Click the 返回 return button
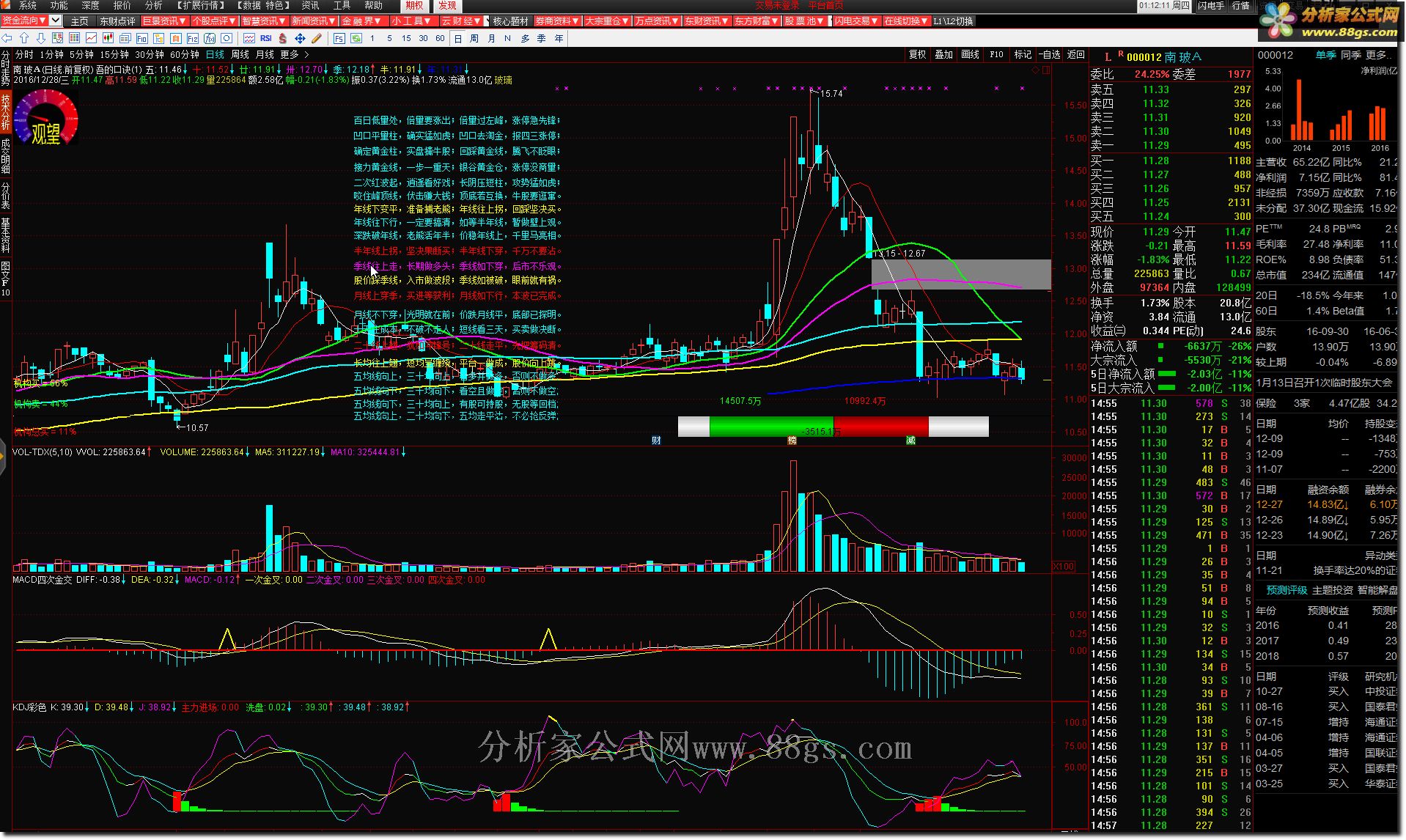Image resolution: width=1406 pixels, height=840 pixels. [1075, 54]
